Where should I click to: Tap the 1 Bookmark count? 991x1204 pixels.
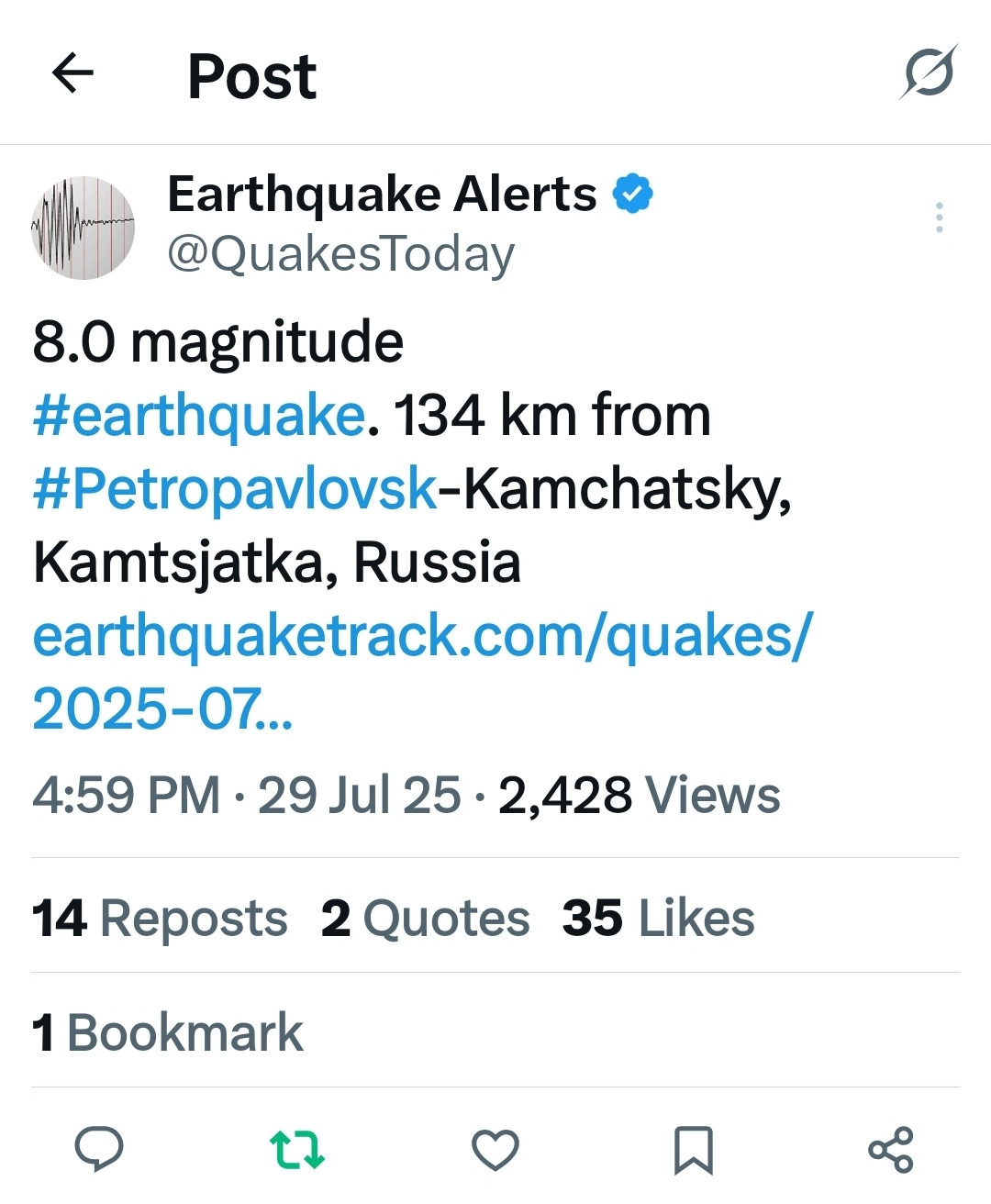167,1032
